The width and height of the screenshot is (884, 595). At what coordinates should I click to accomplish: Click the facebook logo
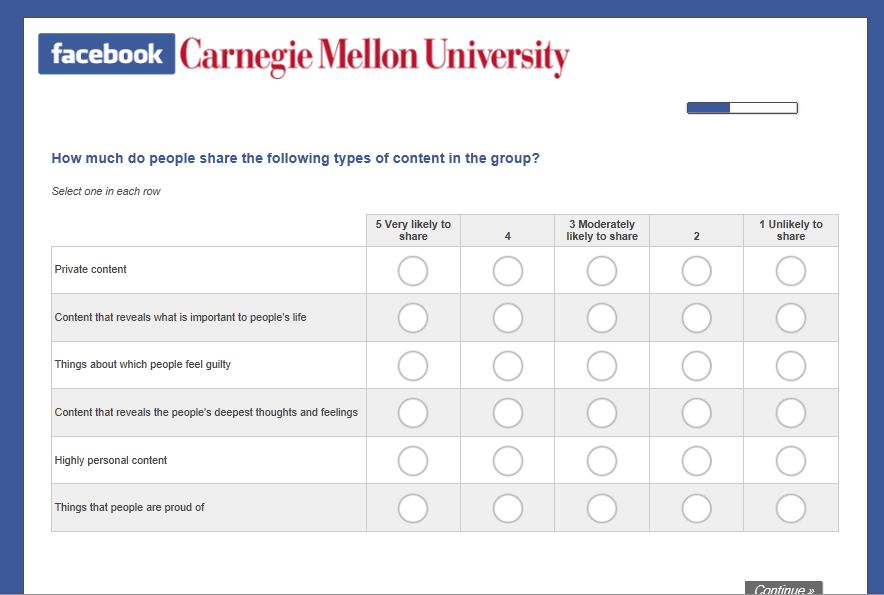(107, 54)
